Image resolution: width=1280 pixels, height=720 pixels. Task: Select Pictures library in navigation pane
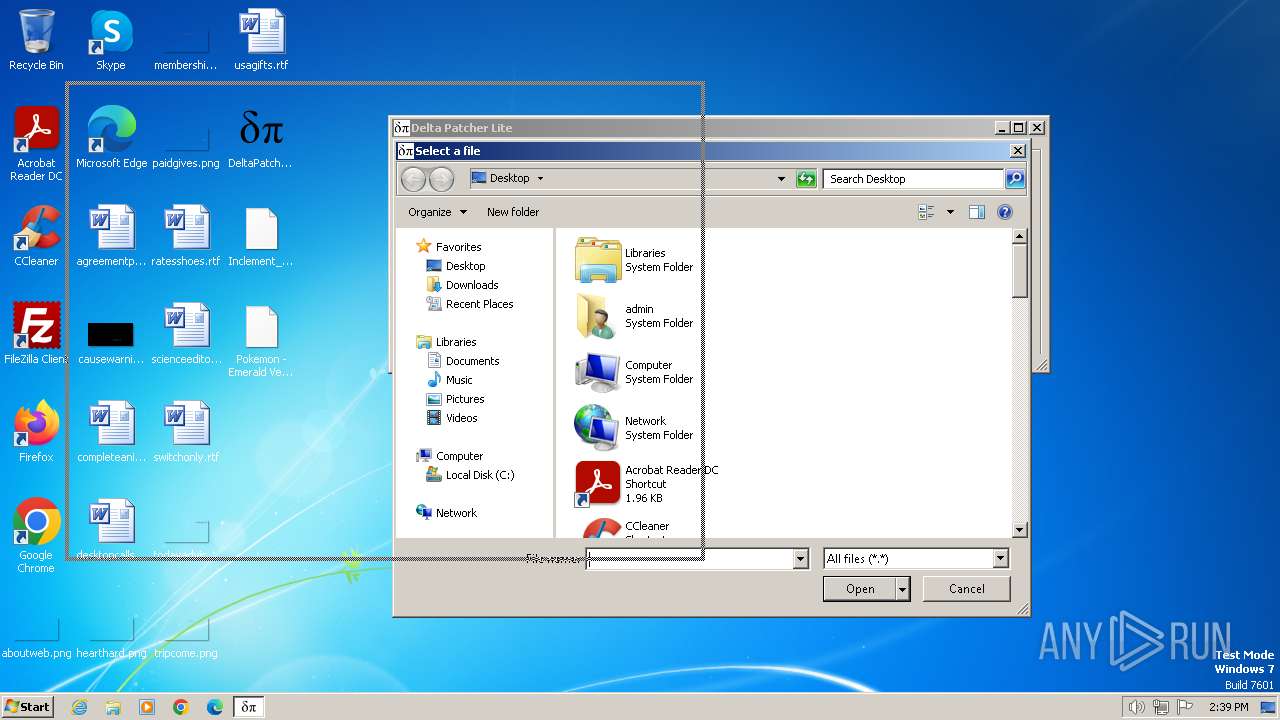coord(455,399)
